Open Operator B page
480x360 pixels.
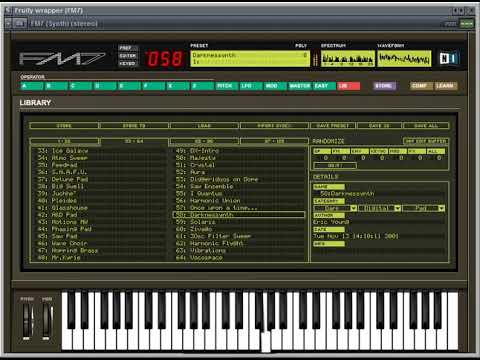coord(56,86)
